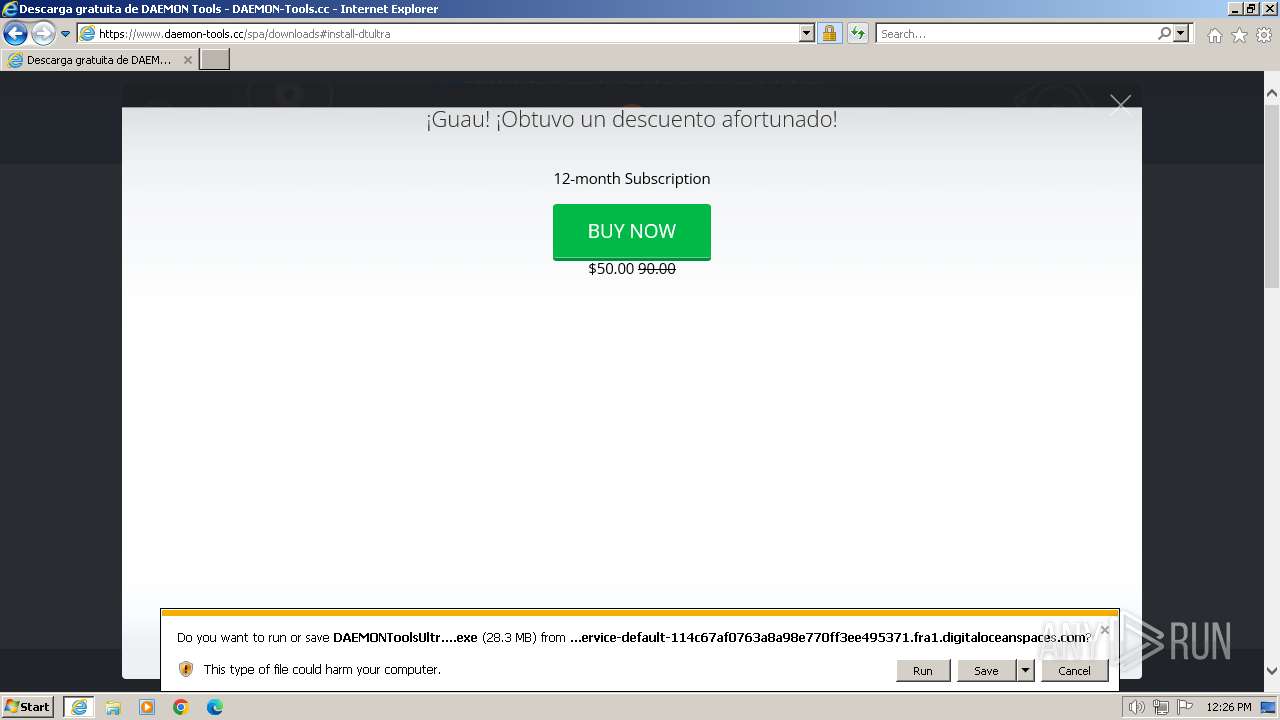Launch Edge from the taskbar
Screen dimensions: 1280x720
[x=215, y=707]
